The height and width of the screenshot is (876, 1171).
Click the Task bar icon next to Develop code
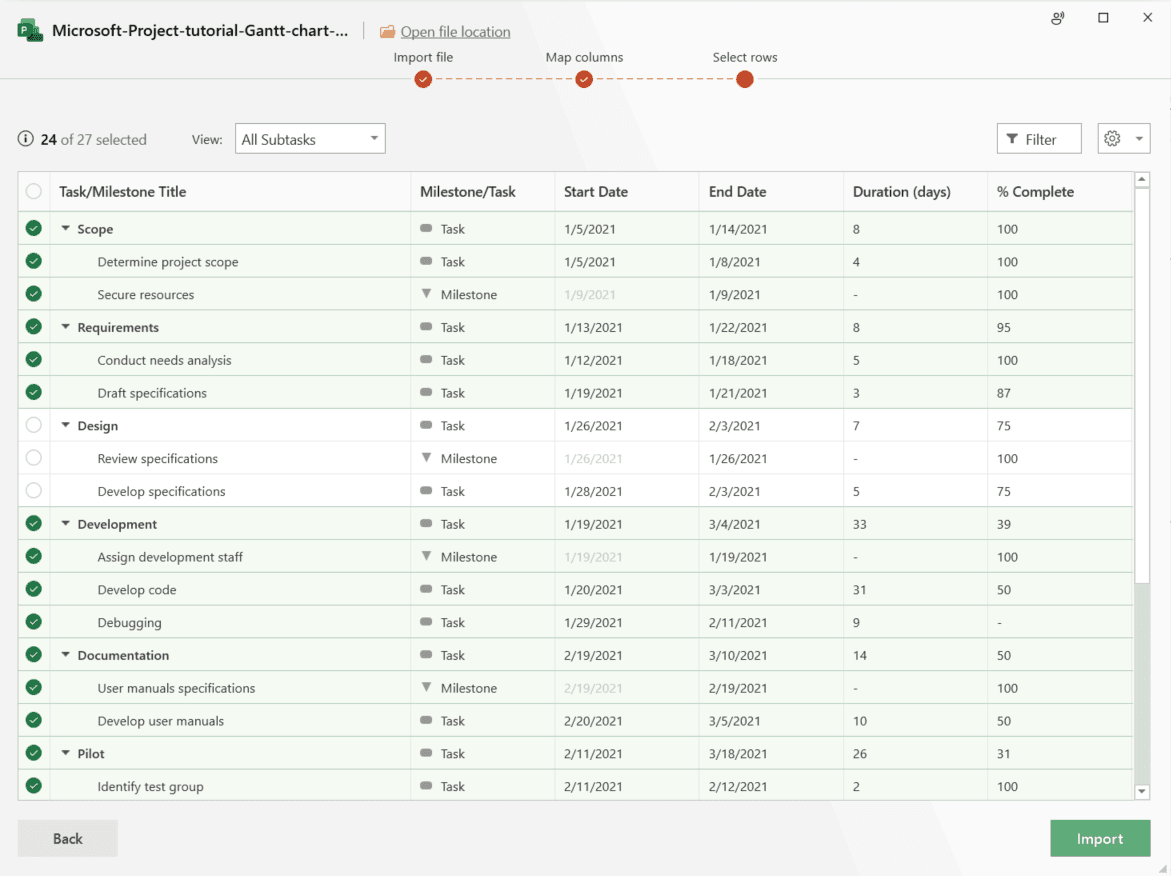pos(427,589)
